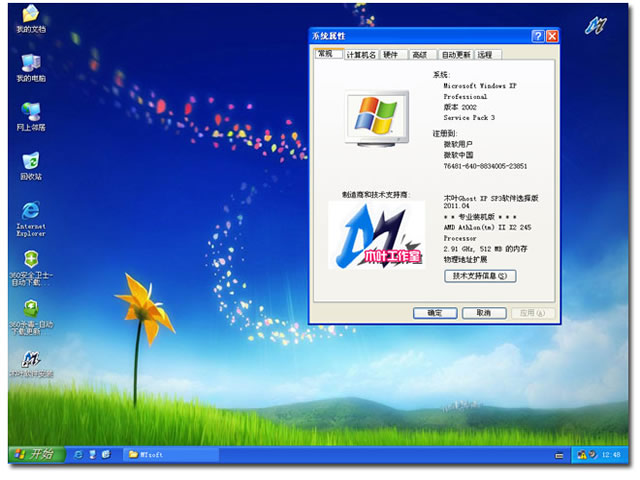Click the 微软用户 registered user text
Image resolution: width=640 pixels, height=480 pixels.
[x=458, y=144]
